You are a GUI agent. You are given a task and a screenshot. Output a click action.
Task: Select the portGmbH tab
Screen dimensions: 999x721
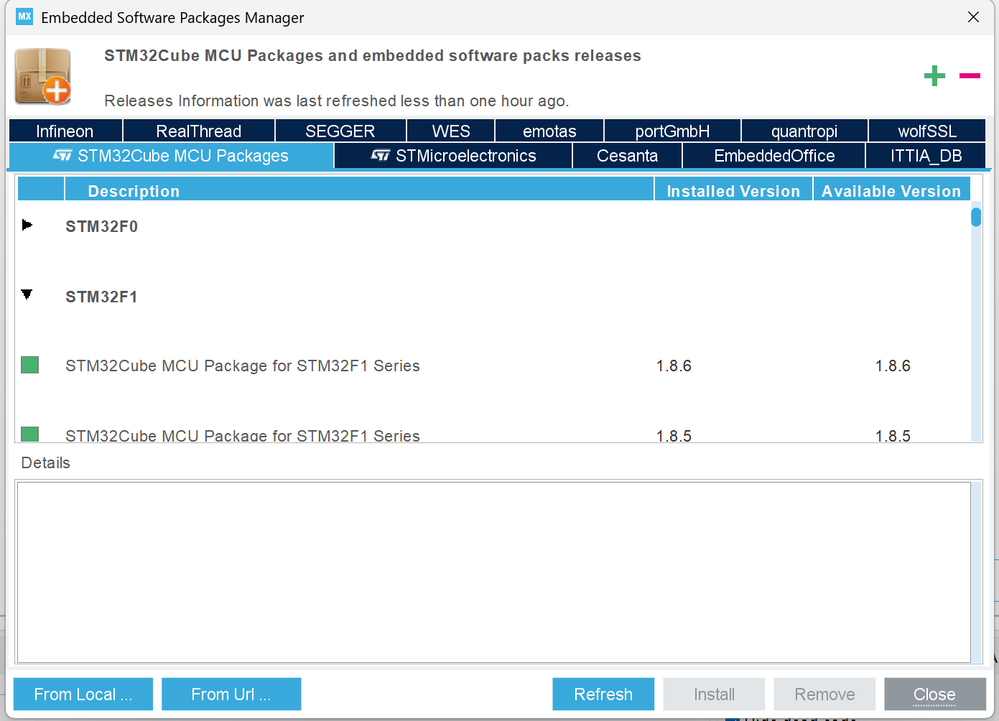(x=672, y=131)
